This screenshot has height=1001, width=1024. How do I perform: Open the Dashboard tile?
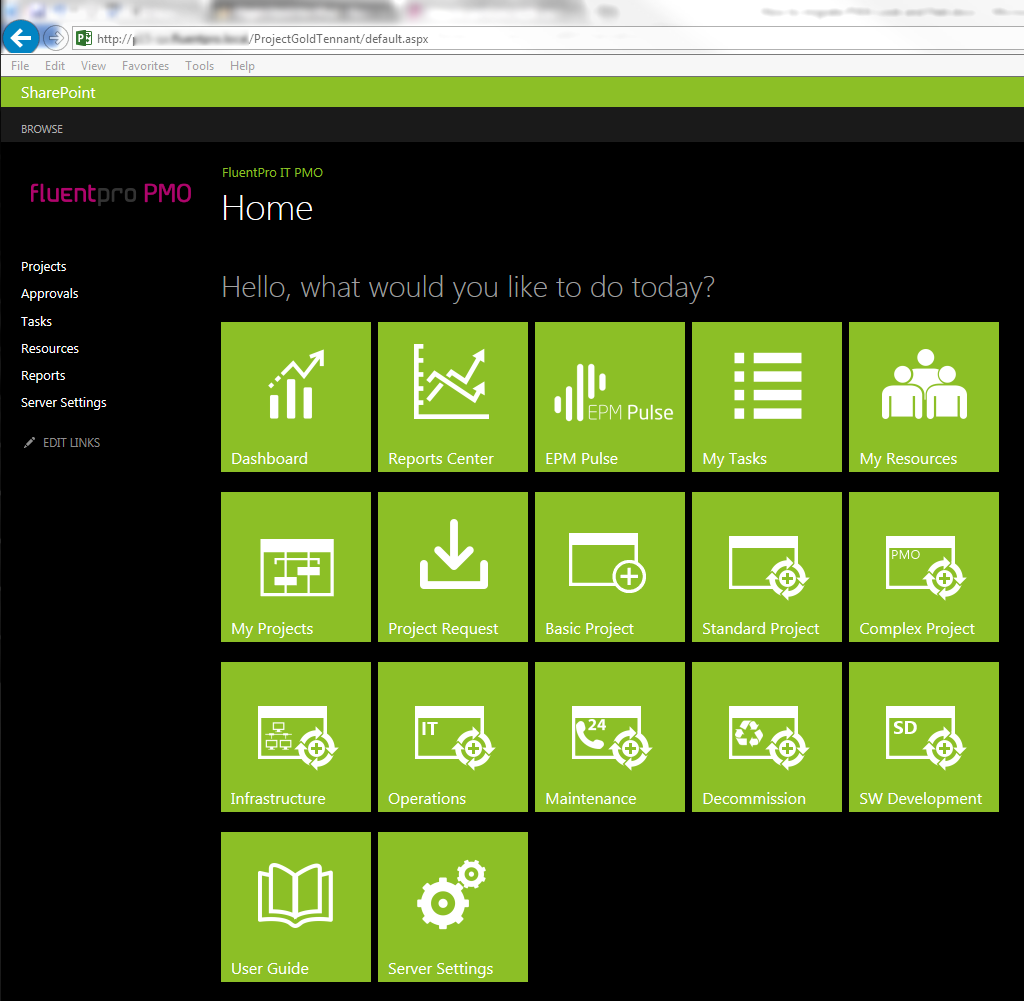(296, 396)
